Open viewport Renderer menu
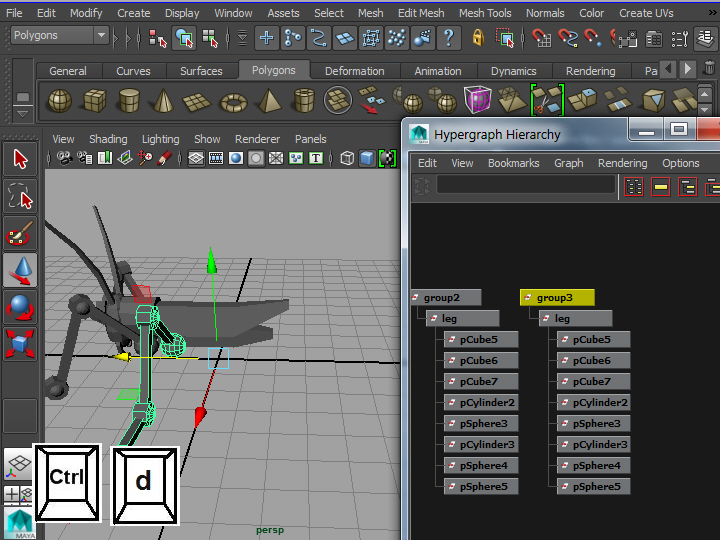The image size is (720, 540). point(257,139)
